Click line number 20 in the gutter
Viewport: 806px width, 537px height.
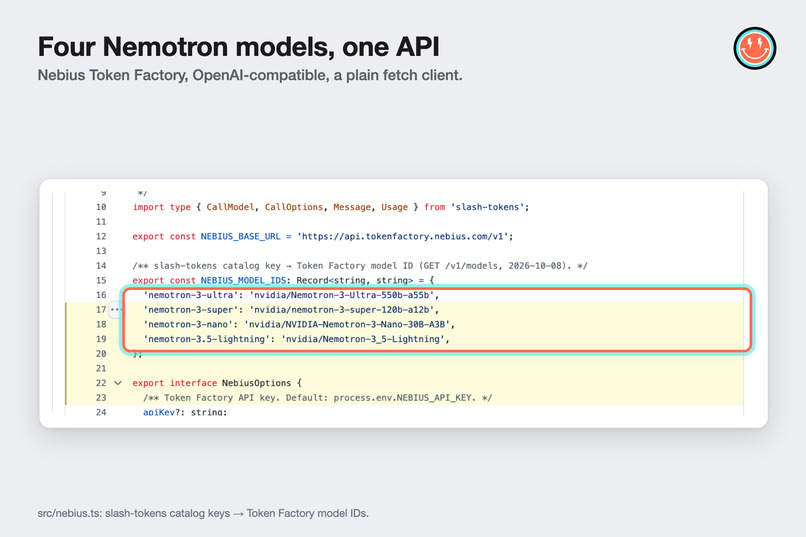(101, 354)
